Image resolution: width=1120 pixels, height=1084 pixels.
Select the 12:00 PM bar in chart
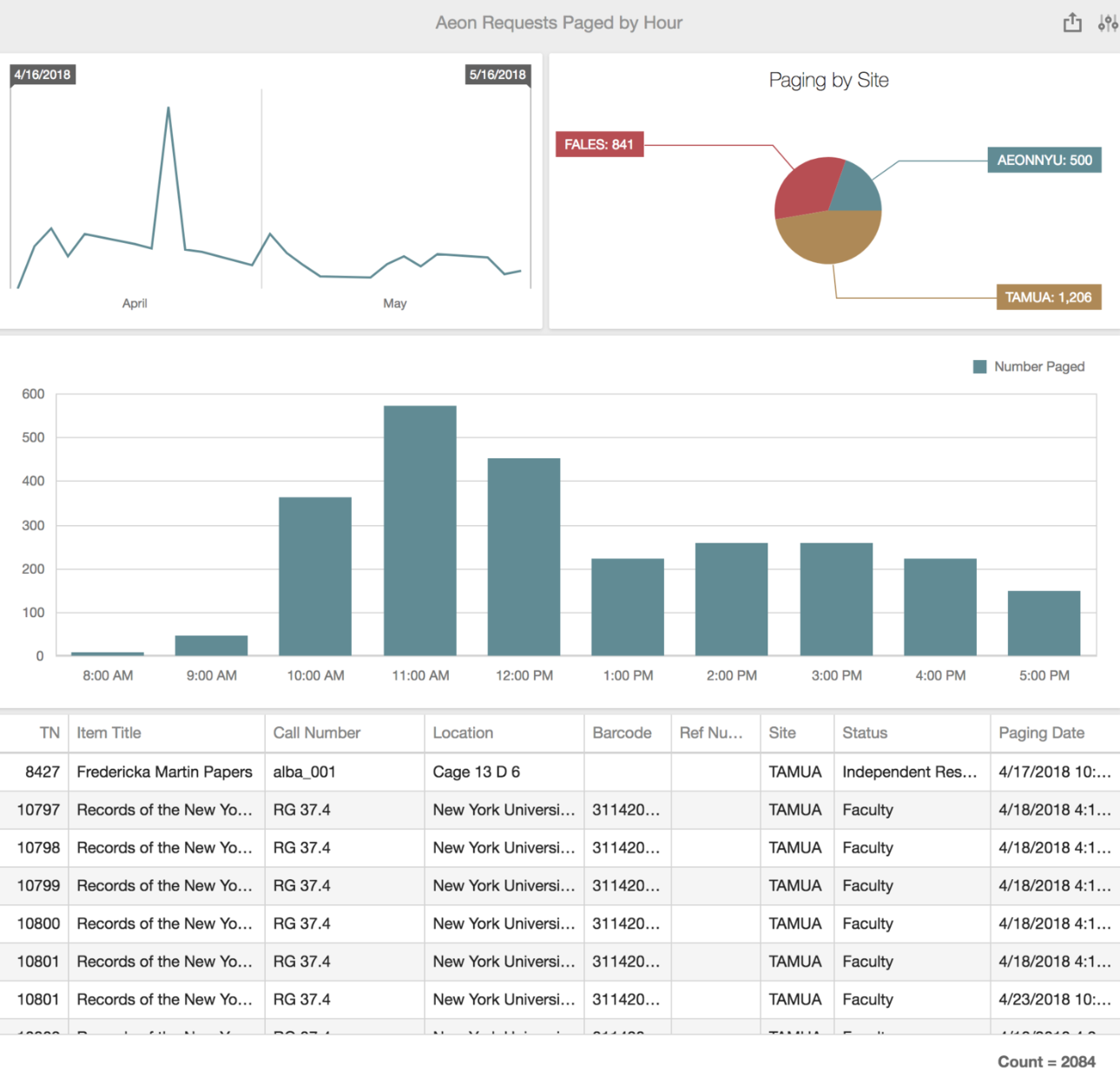pyautogui.click(x=524, y=556)
